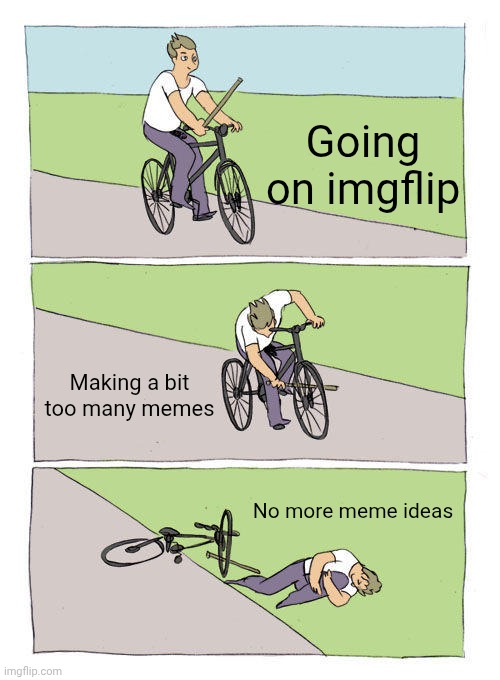
Task: Click the rear wheel of the first panel's bicycle
Action: tap(158, 196)
